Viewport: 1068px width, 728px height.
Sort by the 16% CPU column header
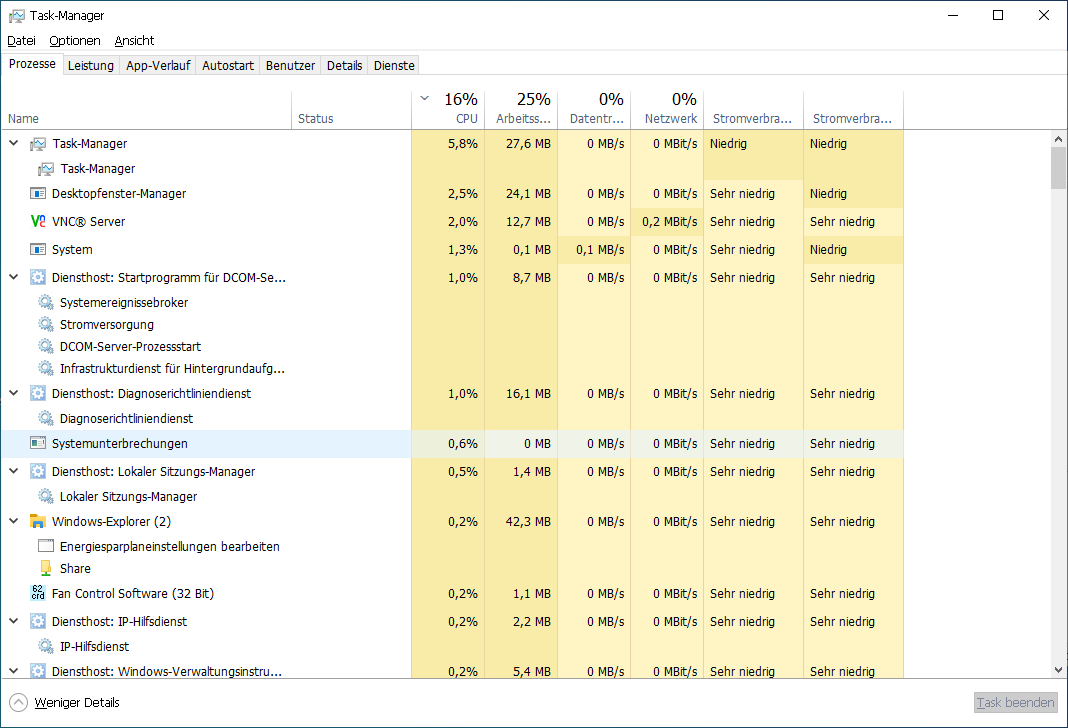448,110
